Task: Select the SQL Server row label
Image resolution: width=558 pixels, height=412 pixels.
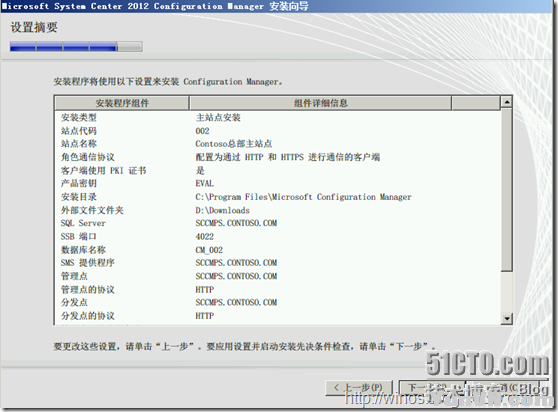Action: coord(83,223)
